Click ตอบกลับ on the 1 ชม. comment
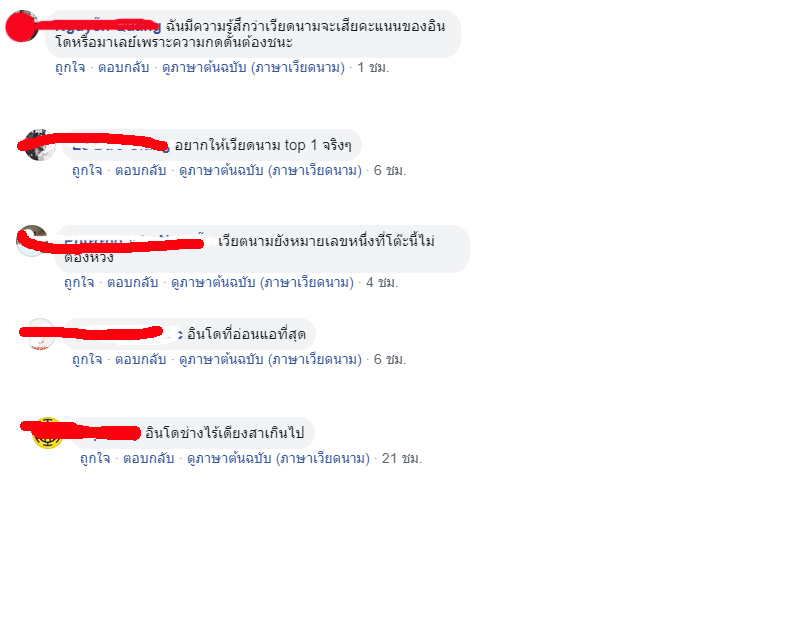The image size is (809, 643). point(123,68)
